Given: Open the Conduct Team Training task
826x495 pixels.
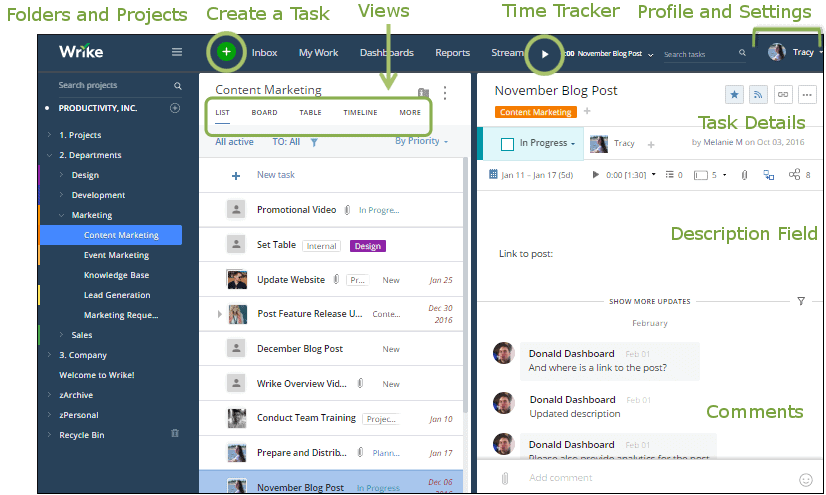Looking at the screenshot, I should [307, 418].
